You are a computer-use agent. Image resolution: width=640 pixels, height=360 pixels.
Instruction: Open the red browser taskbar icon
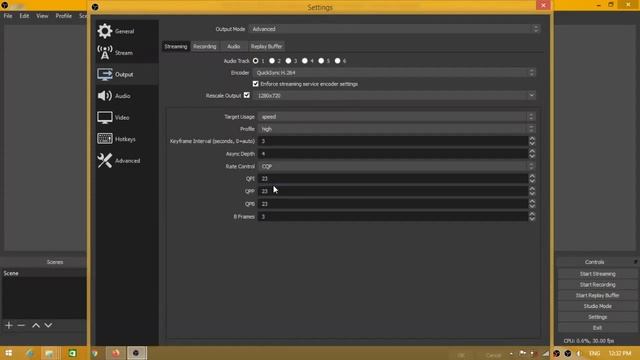(x=116, y=353)
